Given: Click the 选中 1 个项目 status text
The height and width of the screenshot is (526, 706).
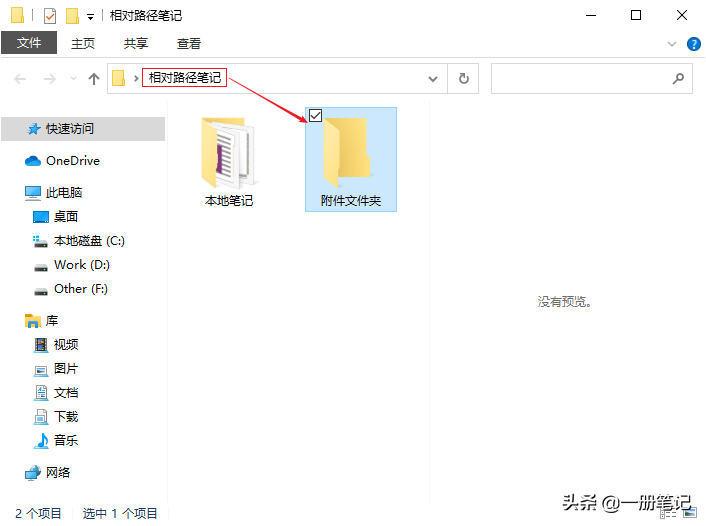Looking at the screenshot, I should (x=120, y=513).
